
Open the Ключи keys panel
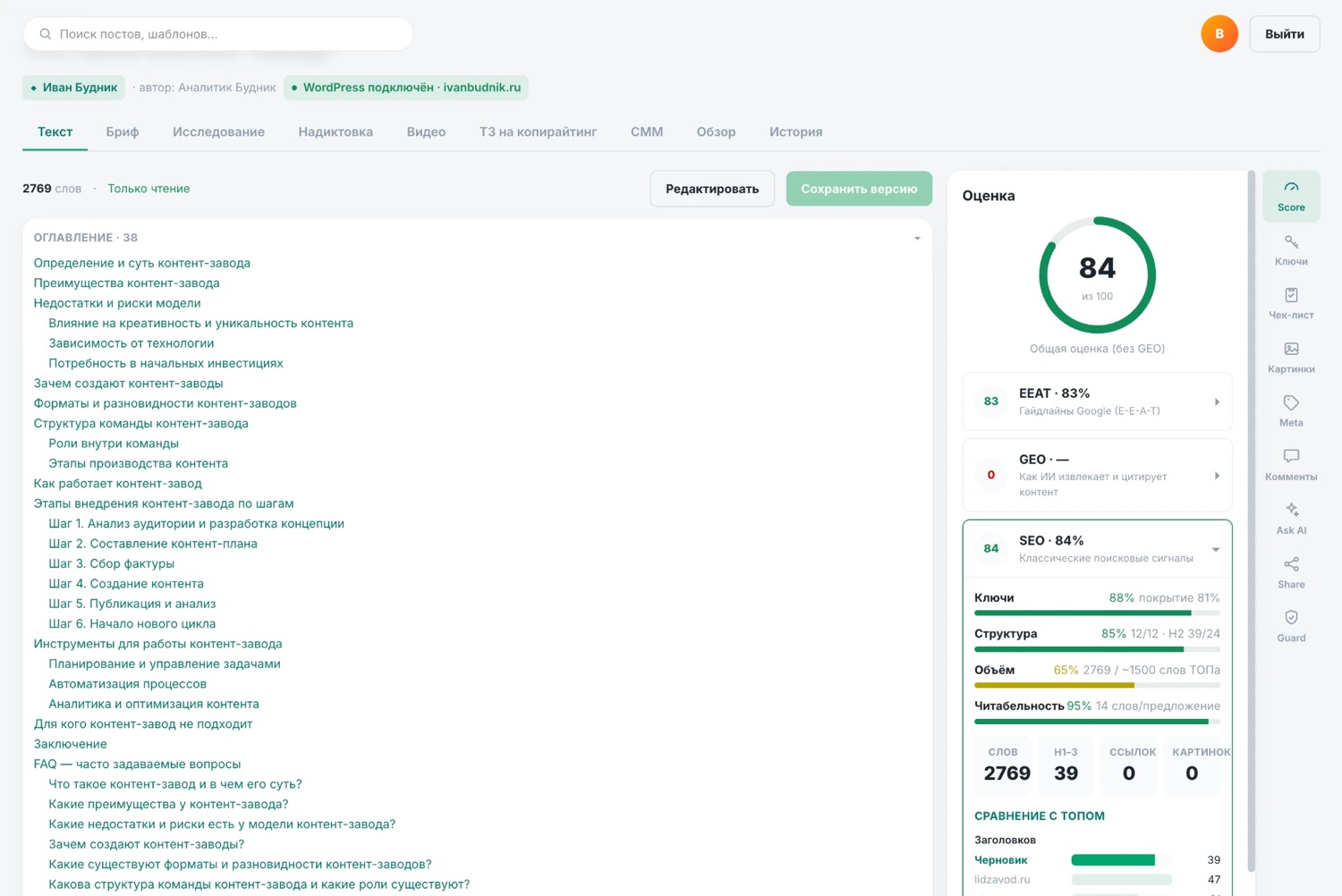tap(1291, 250)
